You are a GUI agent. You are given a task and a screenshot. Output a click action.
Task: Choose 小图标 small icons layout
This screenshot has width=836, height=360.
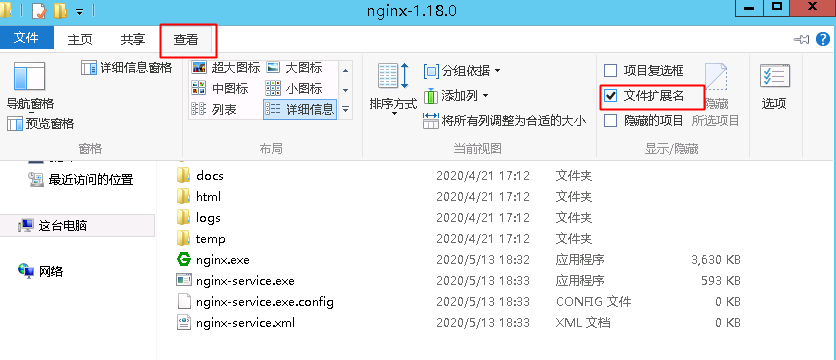coord(294,88)
